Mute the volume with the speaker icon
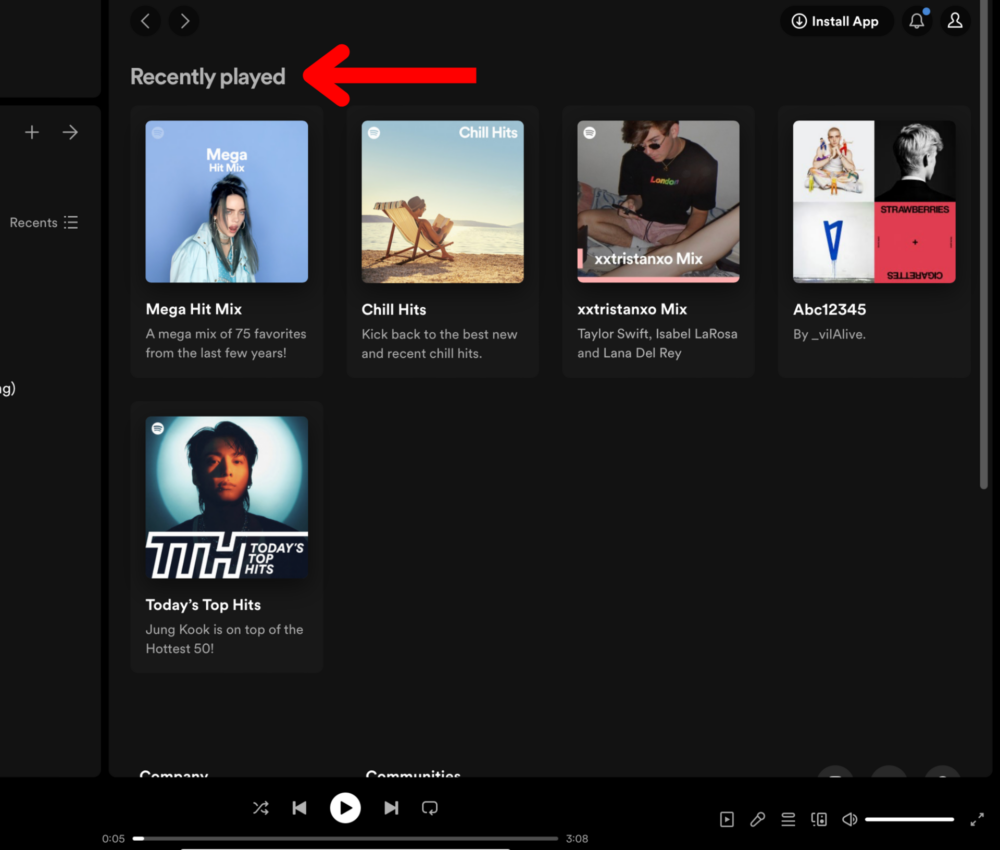The height and width of the screenshot is (850, 1000). pos(849,819)
